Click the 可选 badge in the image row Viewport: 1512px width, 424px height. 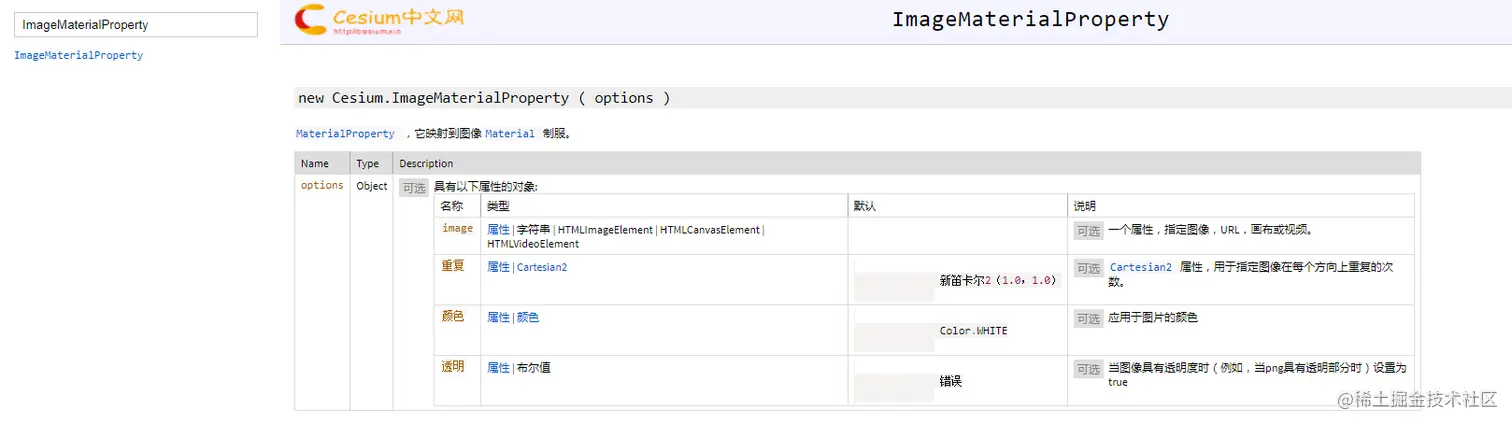(x=1088, y=230)
